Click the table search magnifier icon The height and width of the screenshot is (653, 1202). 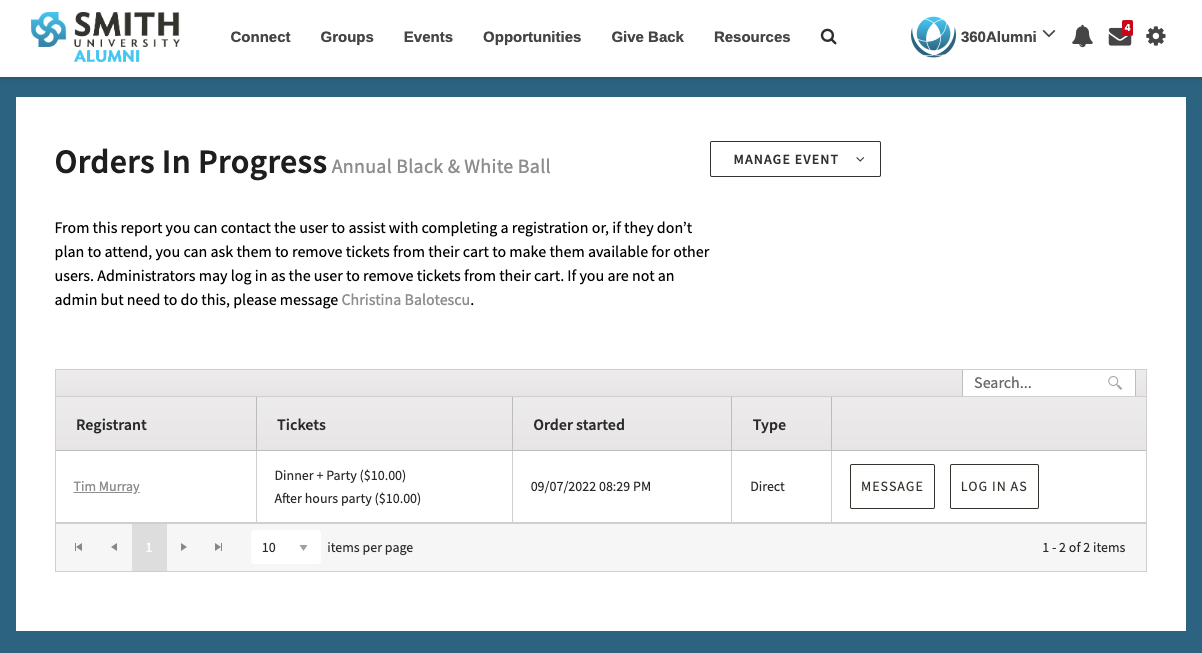click(1114, 383)
